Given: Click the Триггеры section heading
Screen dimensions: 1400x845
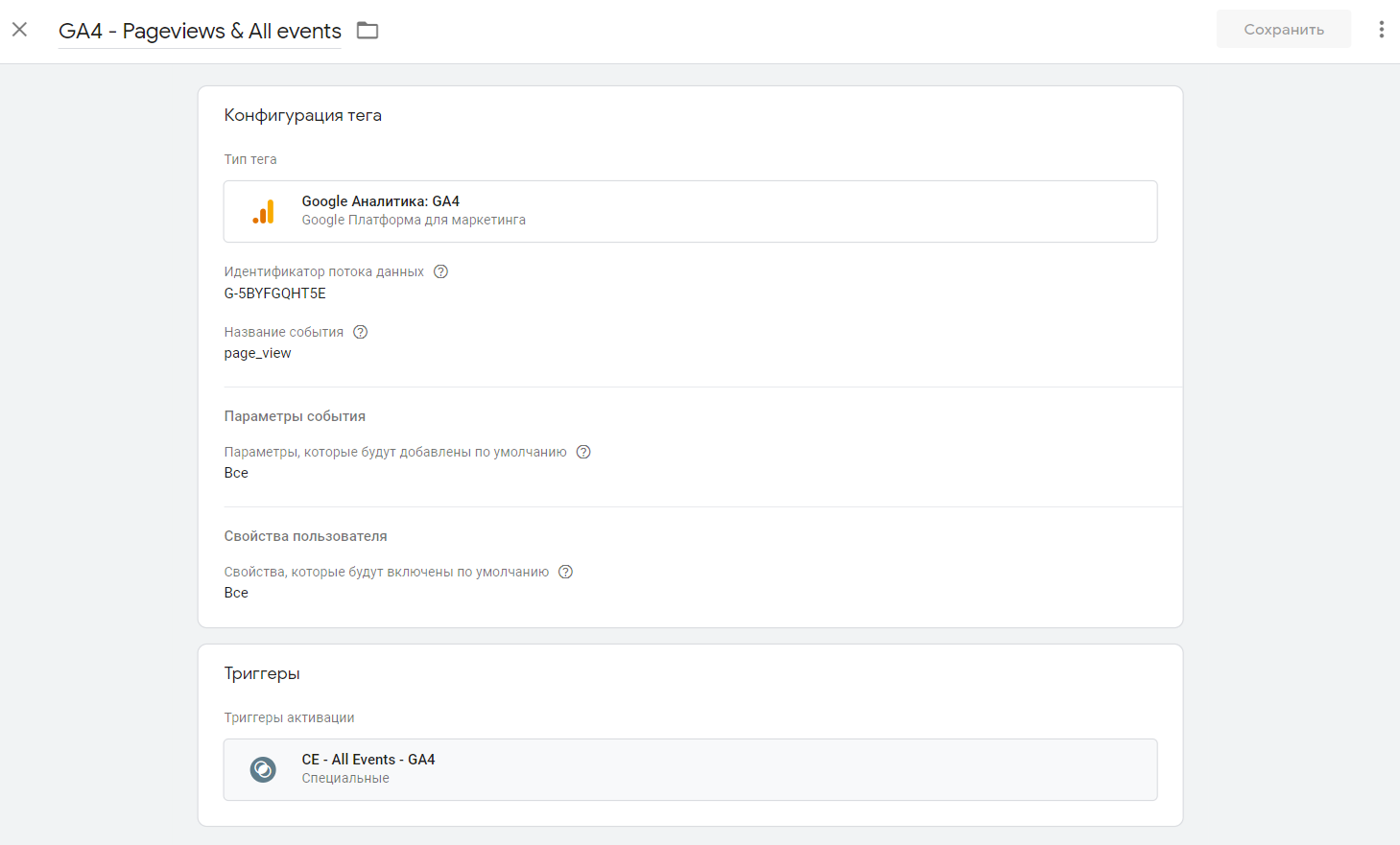Looking at the screenshot, I should coord(262,673).
